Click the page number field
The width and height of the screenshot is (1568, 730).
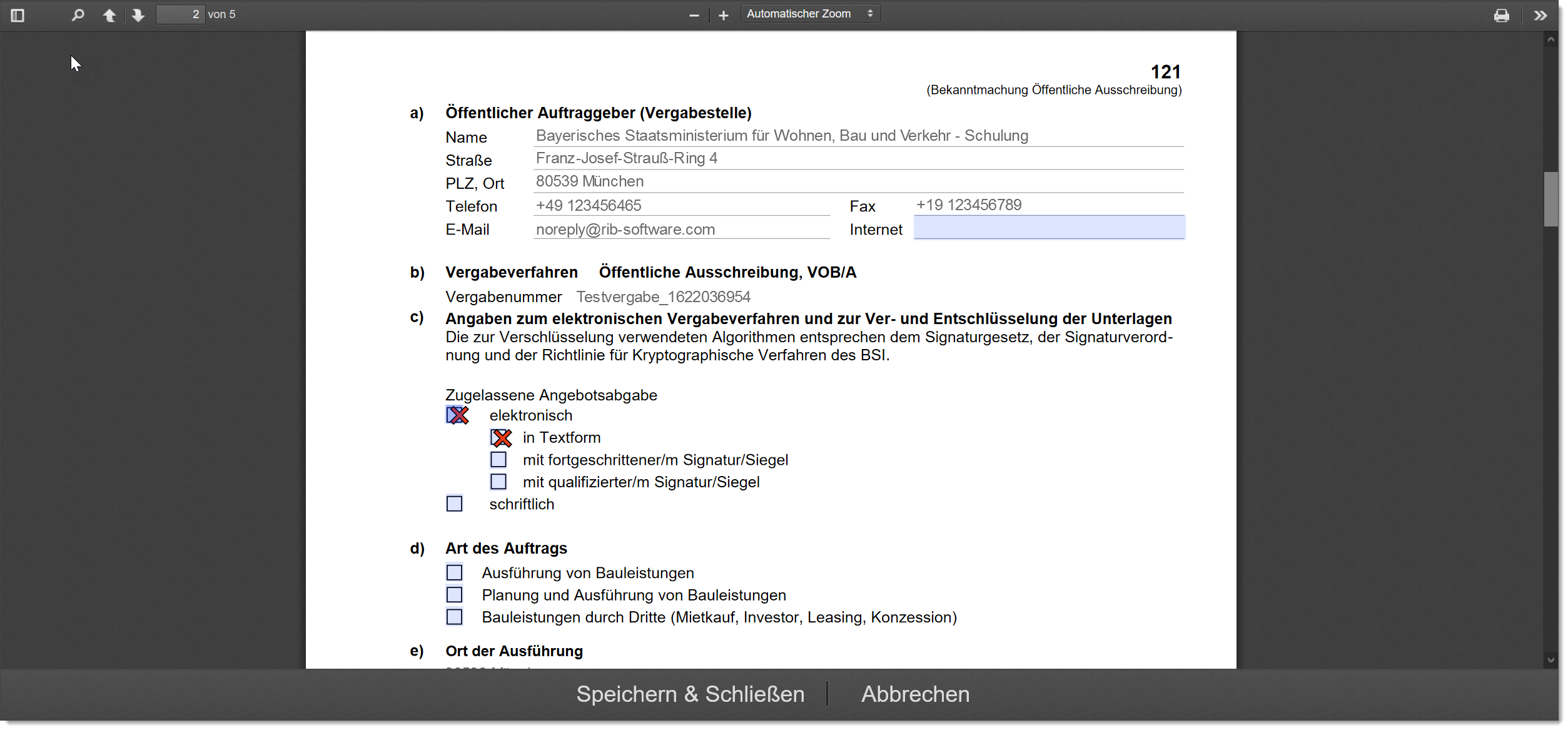tap(180, 14)
